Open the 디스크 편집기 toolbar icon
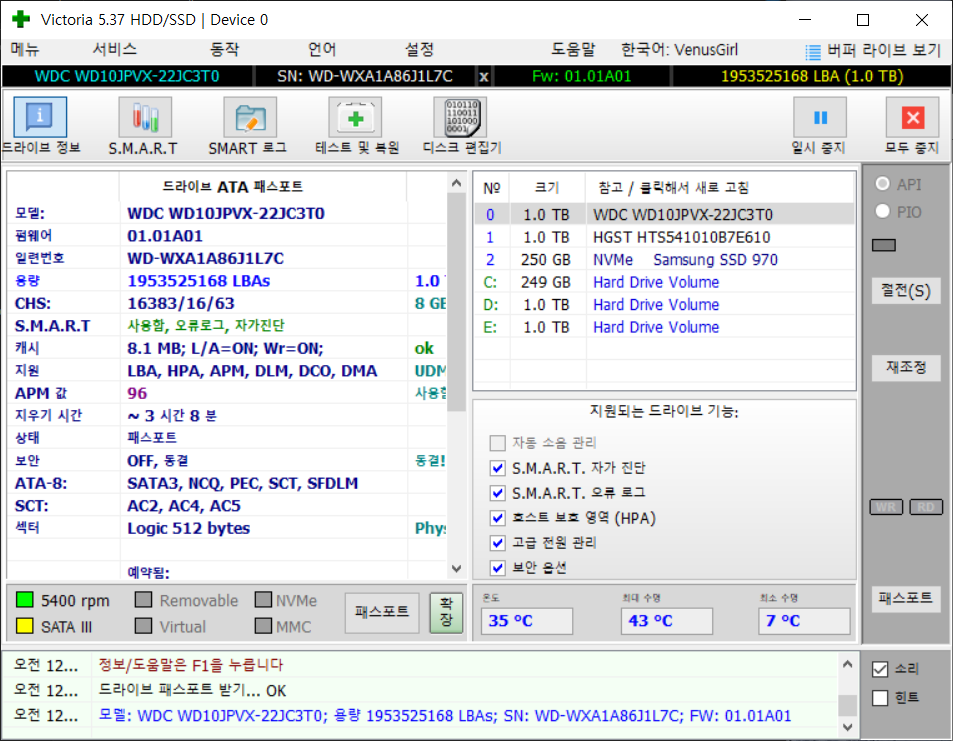 click(x=461, y=117)
